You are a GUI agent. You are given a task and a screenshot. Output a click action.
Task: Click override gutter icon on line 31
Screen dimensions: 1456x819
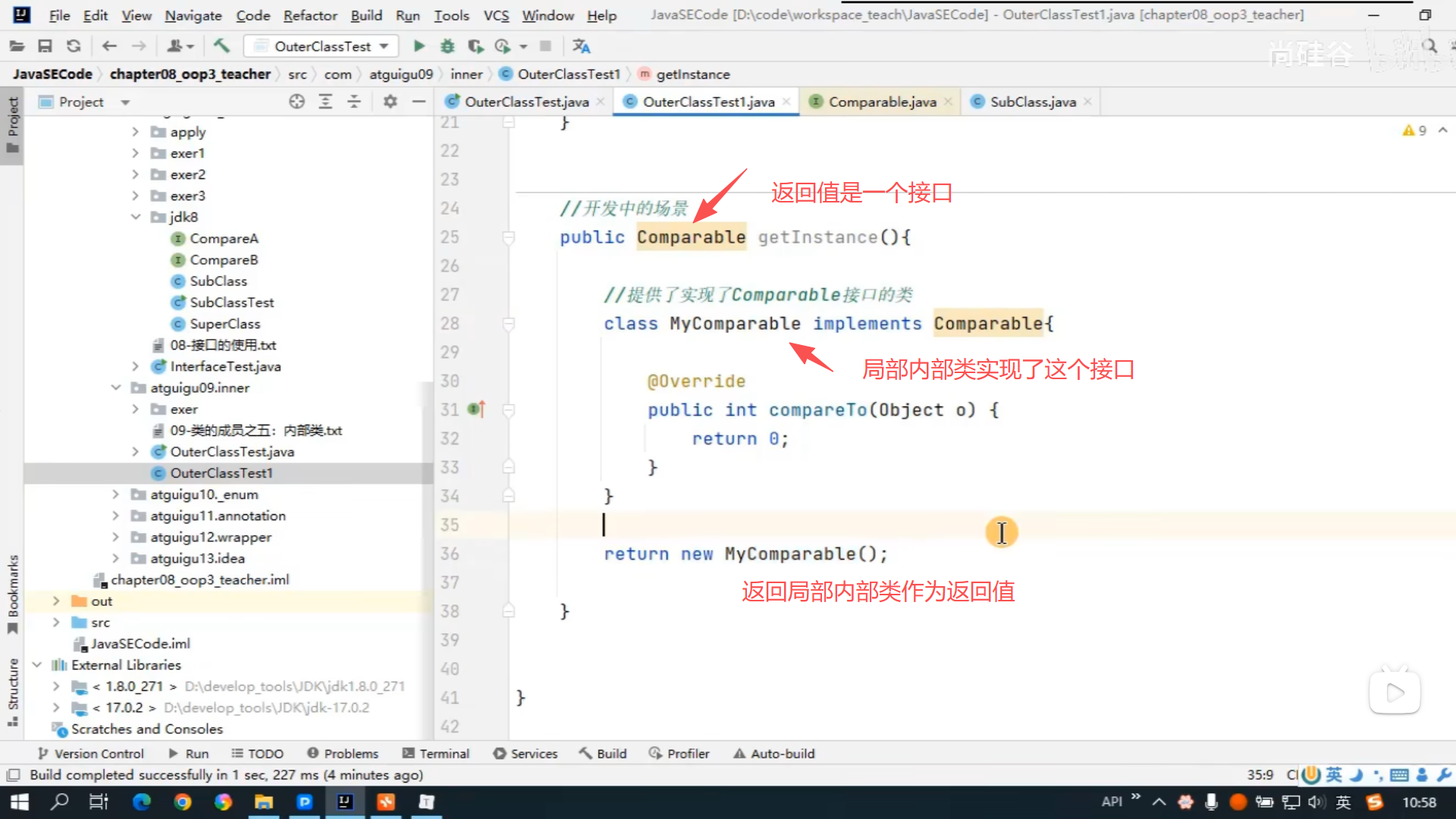(476, 409)
